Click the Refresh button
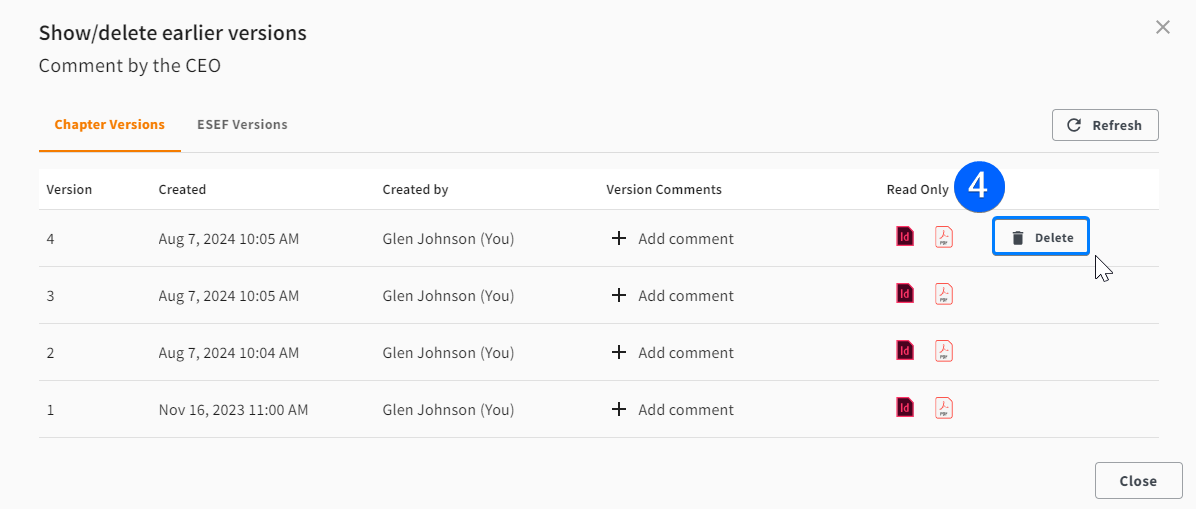The width and height of the screenshot is (1196, 509). 1104,125
